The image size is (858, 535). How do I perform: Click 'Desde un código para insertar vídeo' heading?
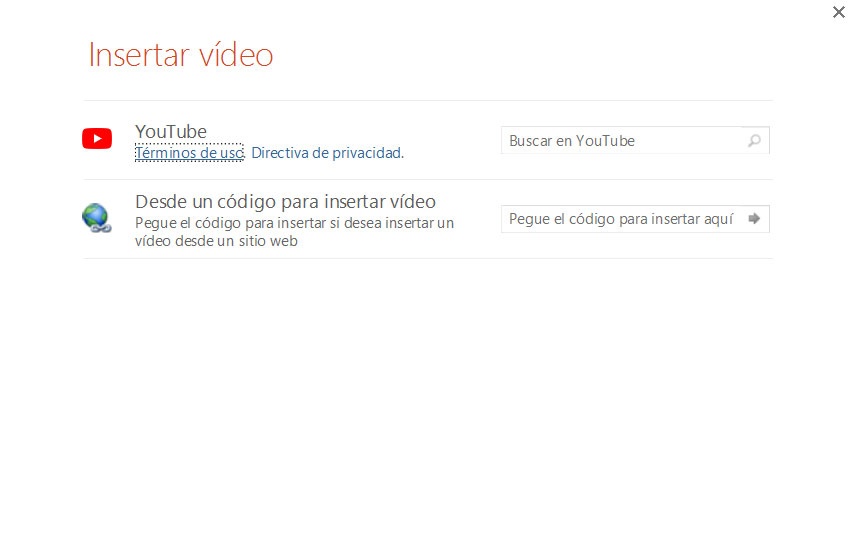(x=285, y=202)
